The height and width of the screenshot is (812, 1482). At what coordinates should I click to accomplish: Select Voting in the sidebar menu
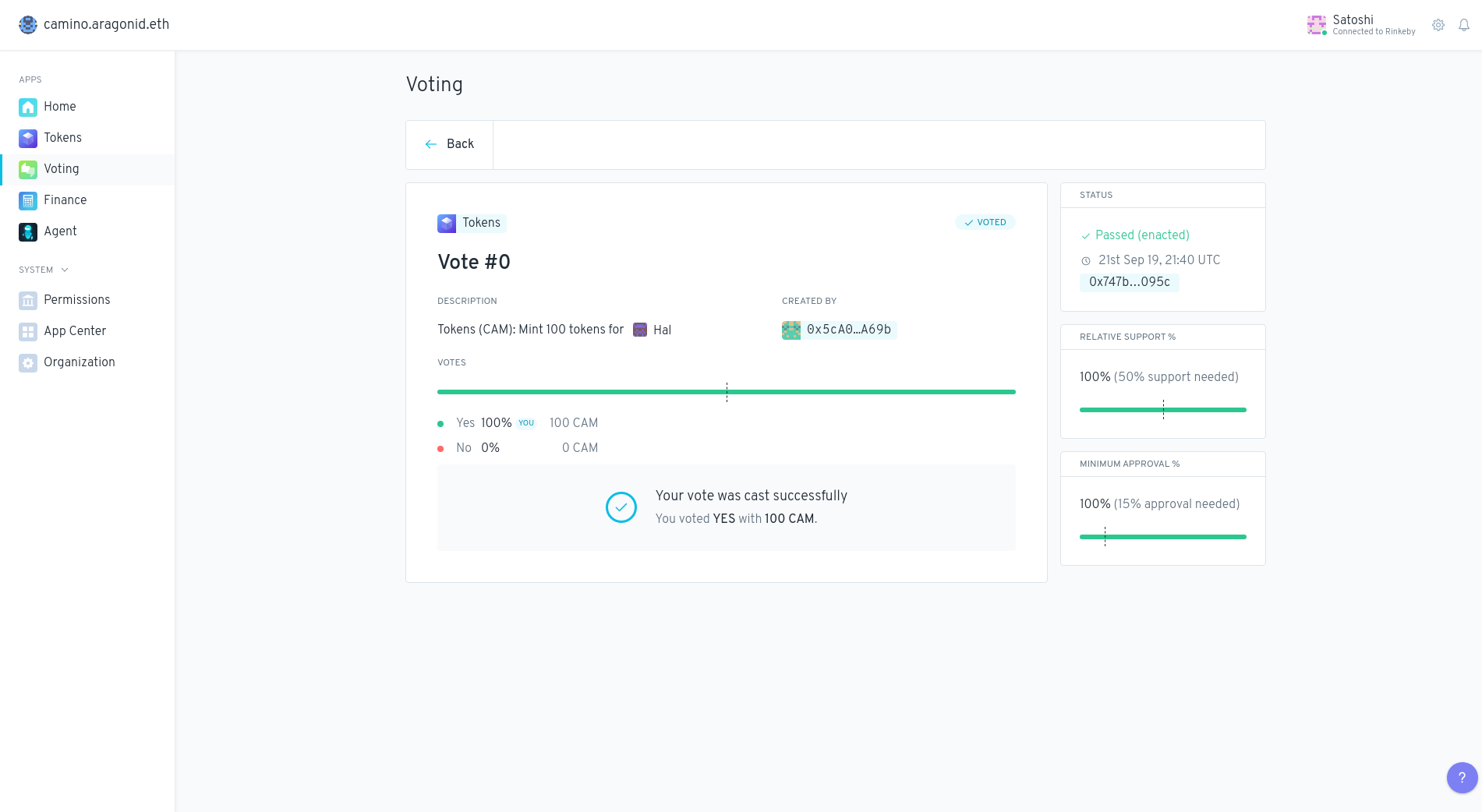(x=61, y=169)
